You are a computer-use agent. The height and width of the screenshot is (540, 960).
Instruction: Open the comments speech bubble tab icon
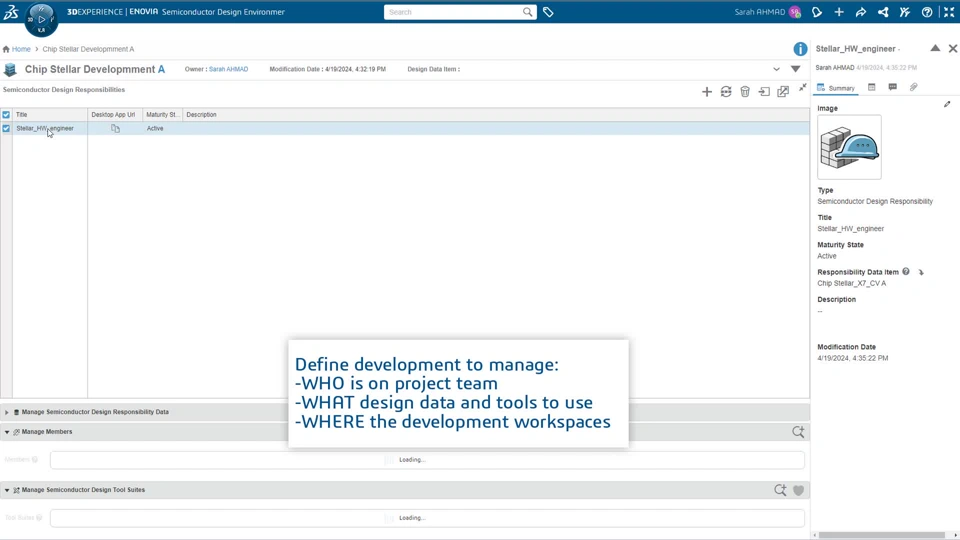(893, 87)
